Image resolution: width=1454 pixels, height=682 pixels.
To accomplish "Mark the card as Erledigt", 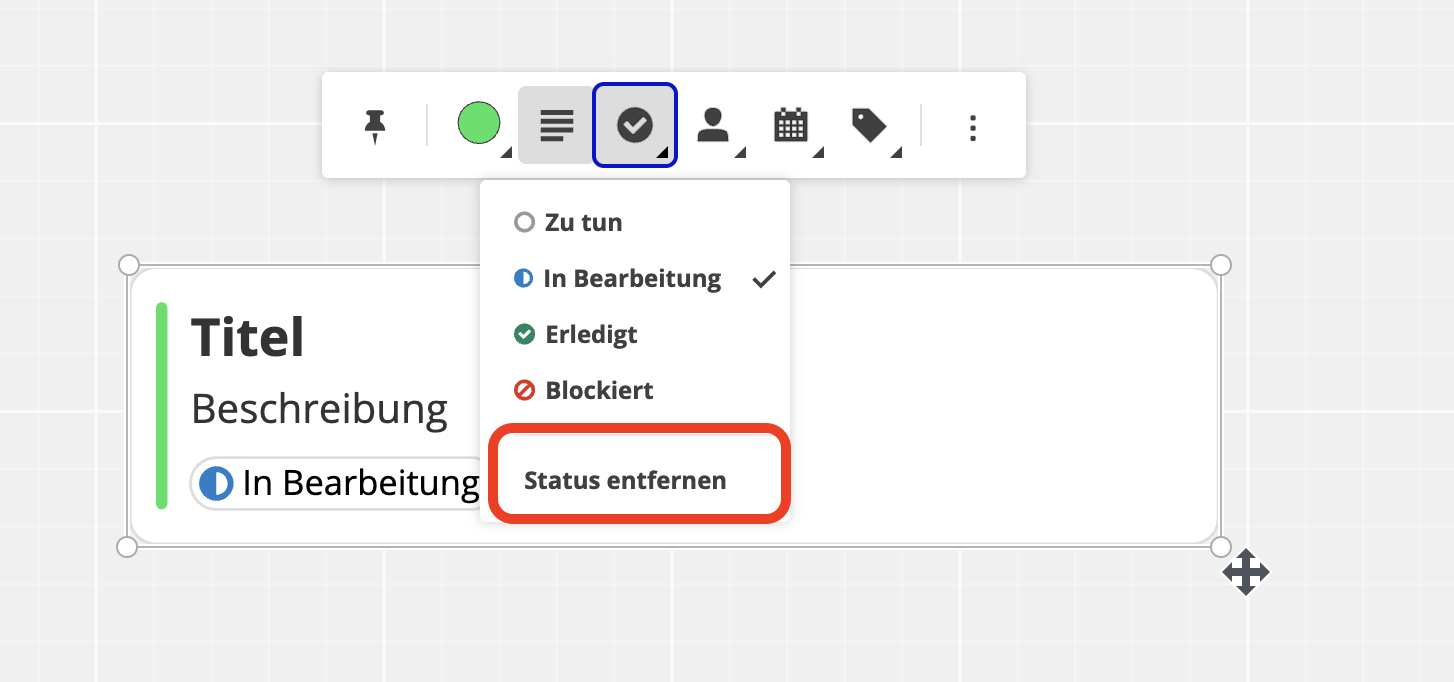I will point(590,334).
